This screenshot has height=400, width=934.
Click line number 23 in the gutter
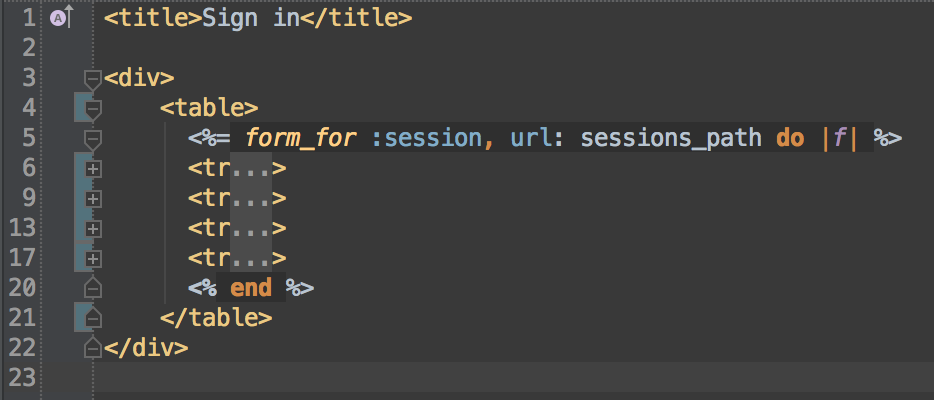pyautogui.click(x=22, y=378)
